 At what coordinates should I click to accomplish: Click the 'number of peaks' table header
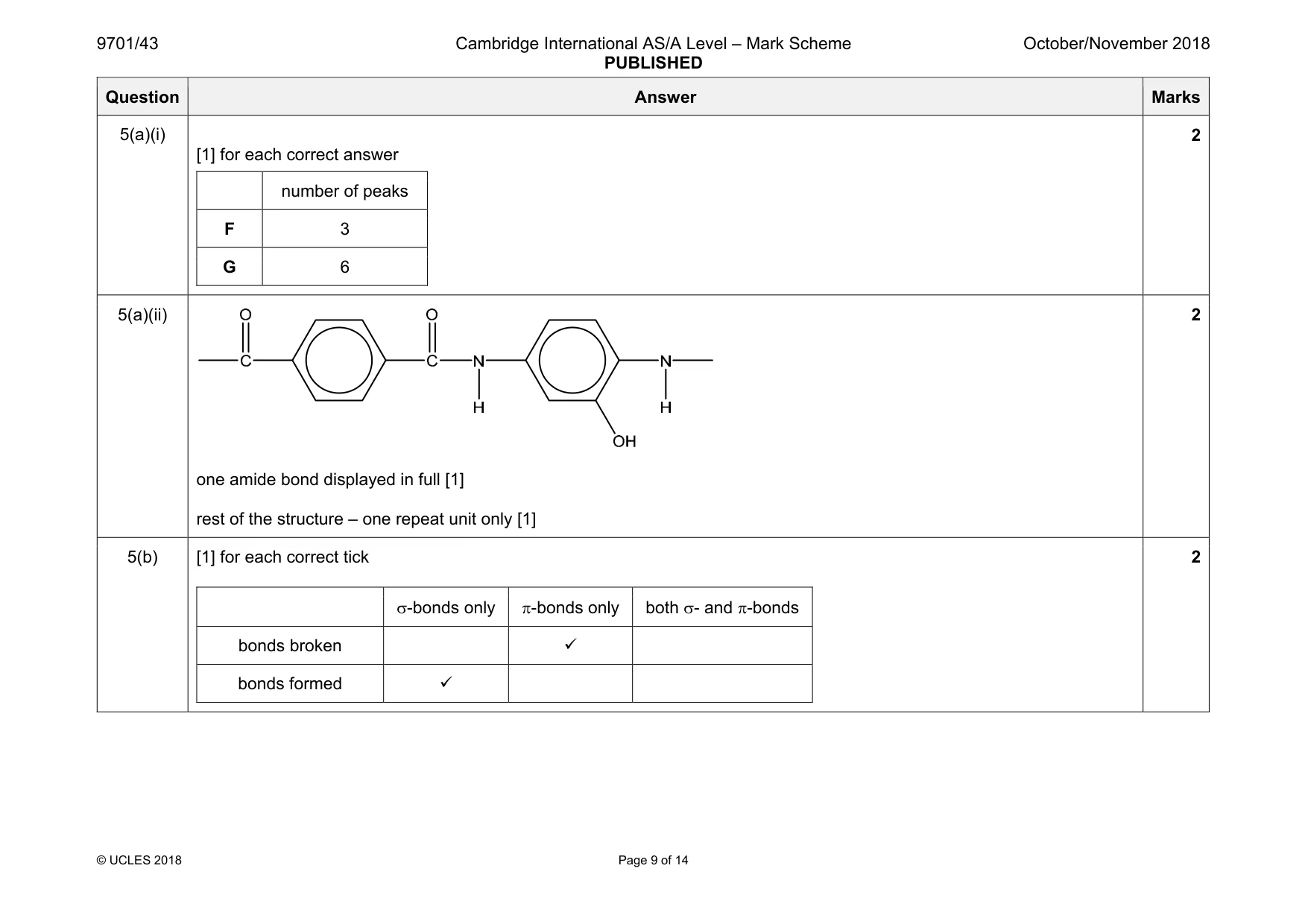coord(344,191)
